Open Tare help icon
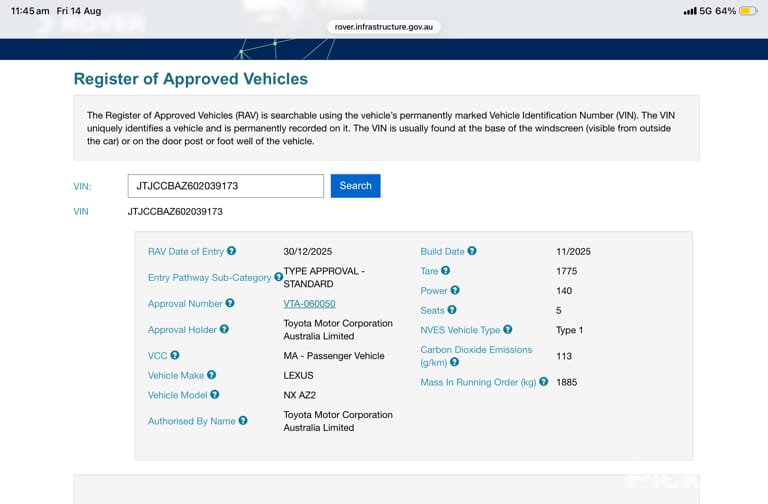The height and width of the screenshot is (504, 768). pos(445,270)
